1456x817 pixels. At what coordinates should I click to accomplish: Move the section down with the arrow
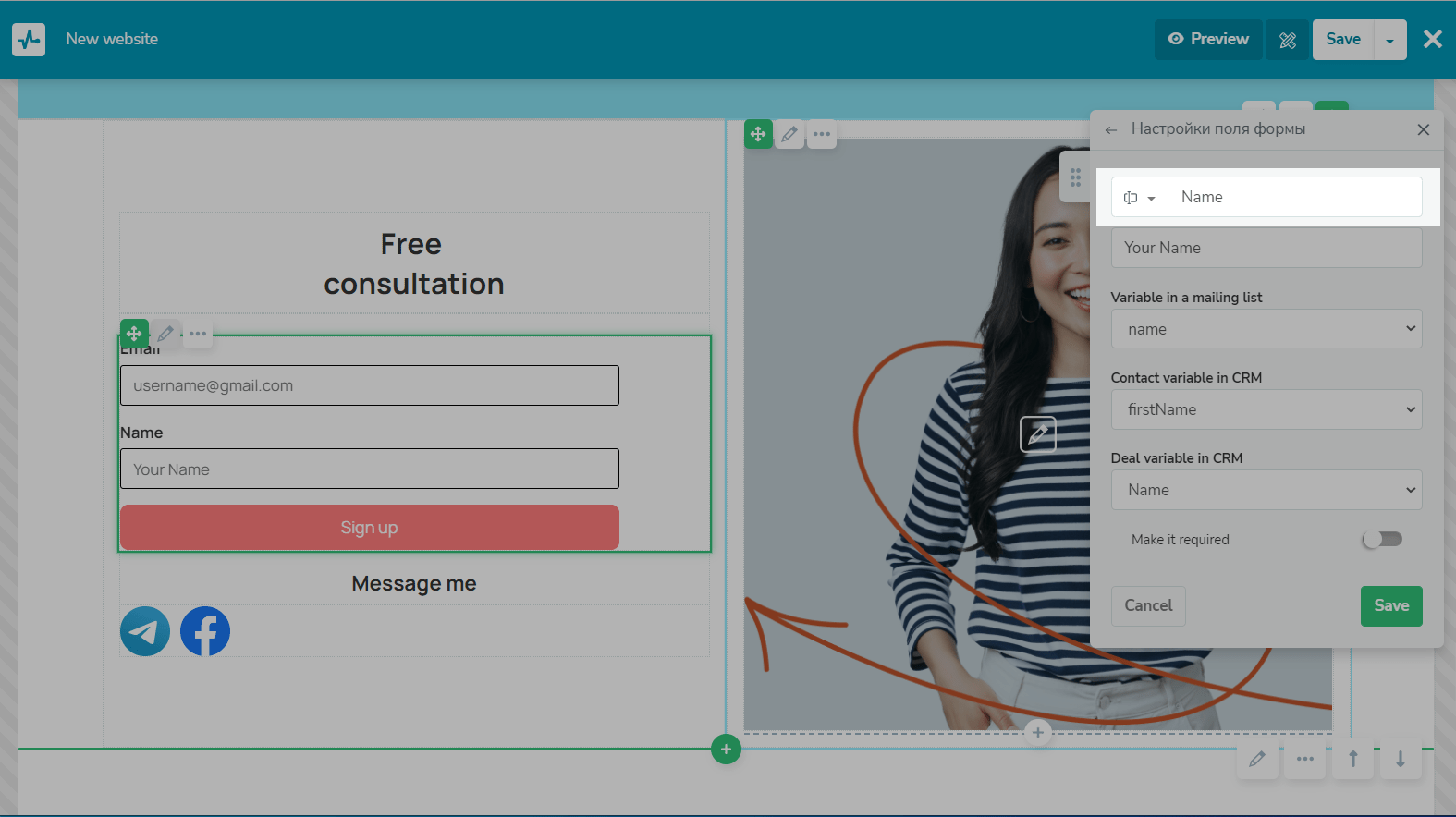1401,759
